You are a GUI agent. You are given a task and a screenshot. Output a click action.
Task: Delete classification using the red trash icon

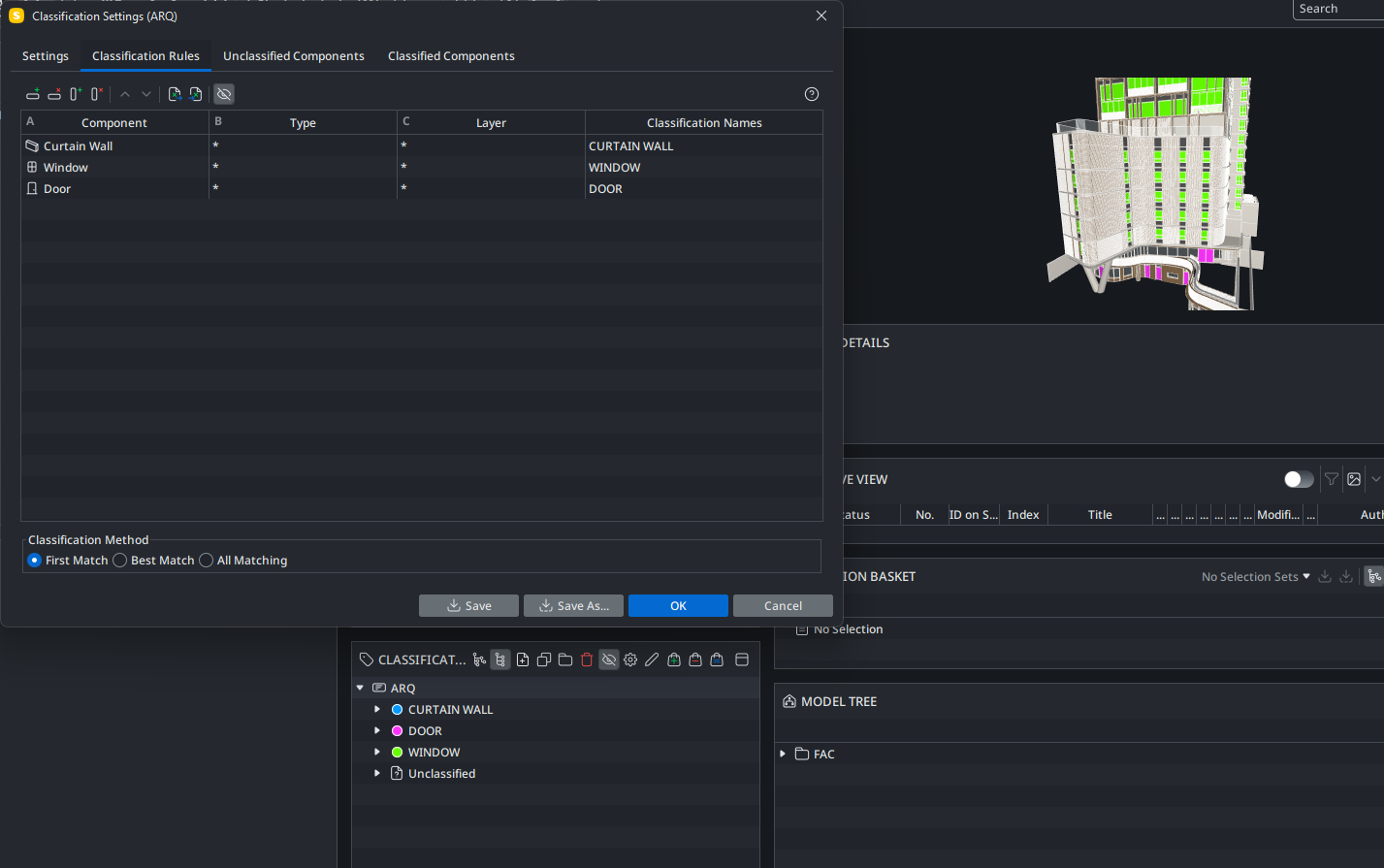pos(587,659)
